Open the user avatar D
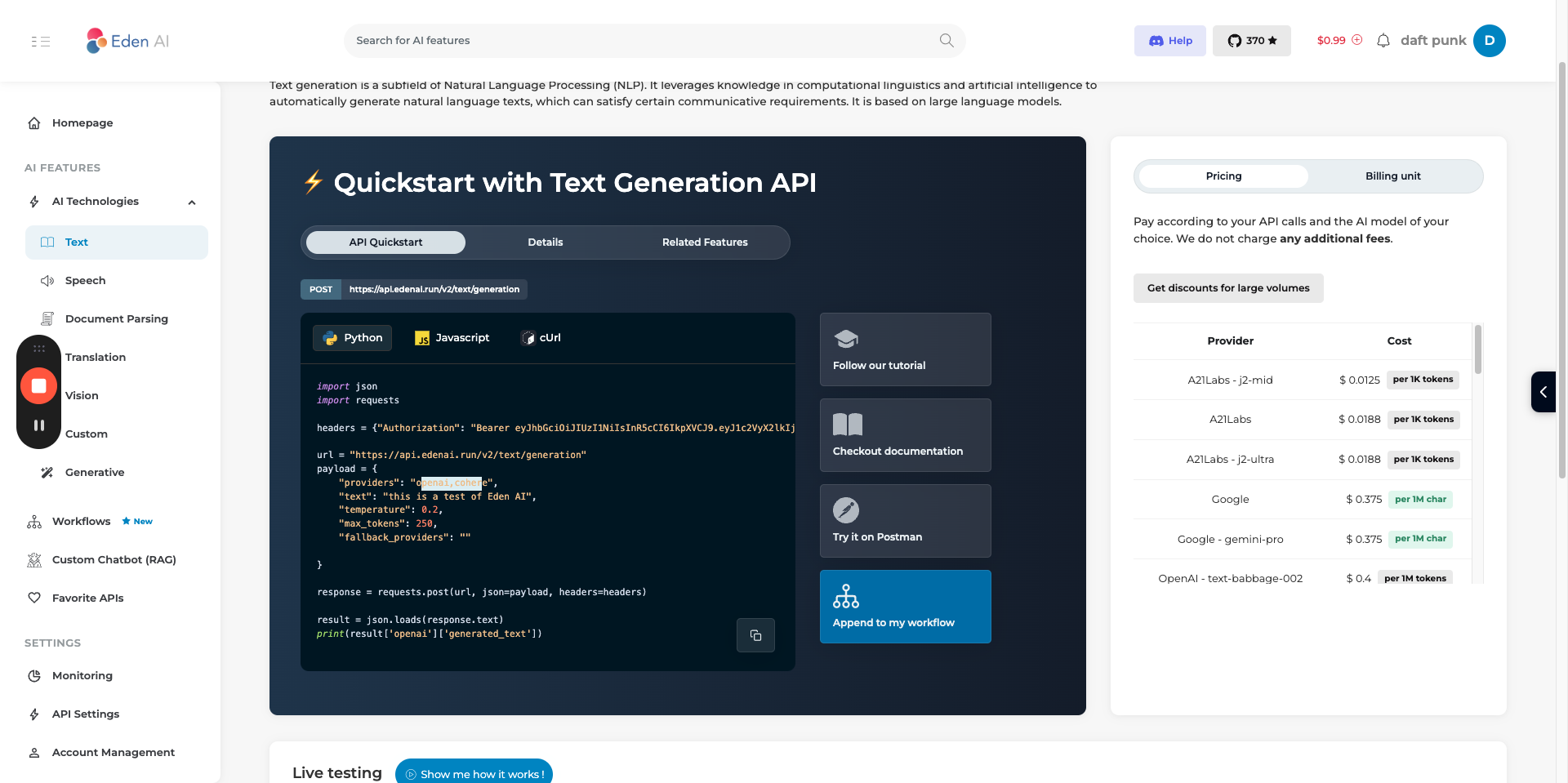 pos(1490,41)
